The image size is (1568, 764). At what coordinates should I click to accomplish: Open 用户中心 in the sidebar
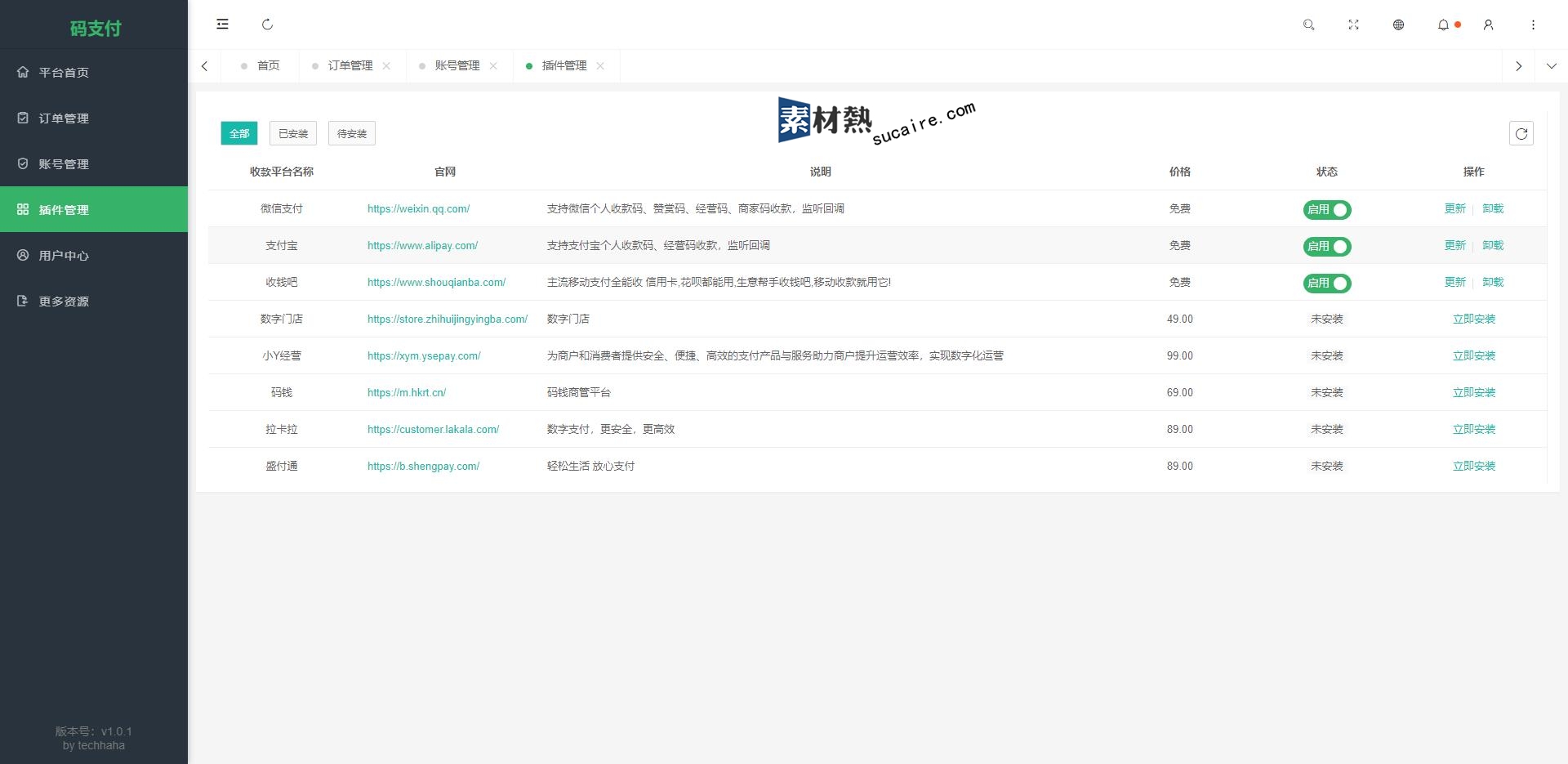point(94,255)
